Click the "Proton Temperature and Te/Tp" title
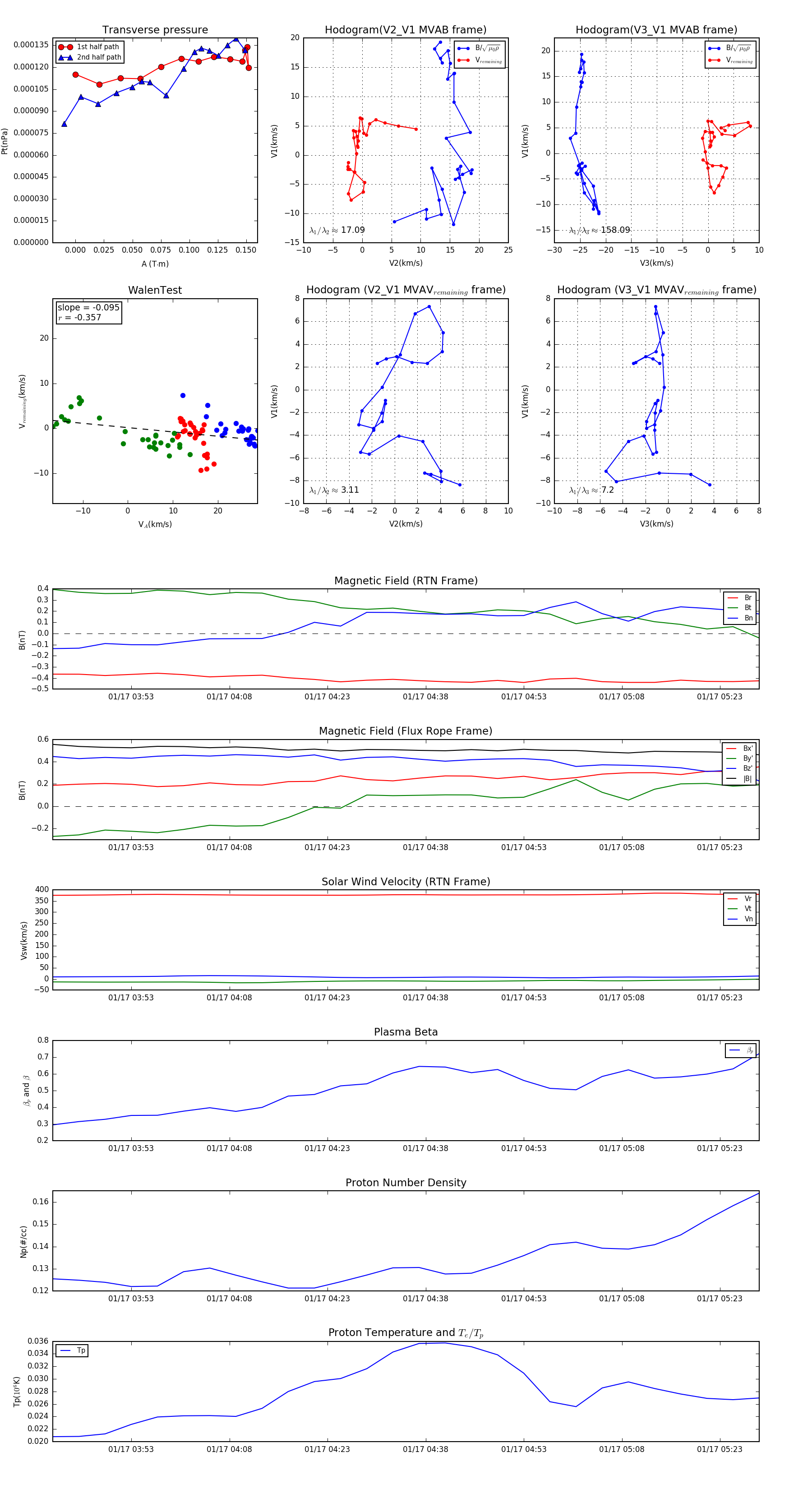The width and height of the screenshot is (812, 1489). tap(406, 1333)
